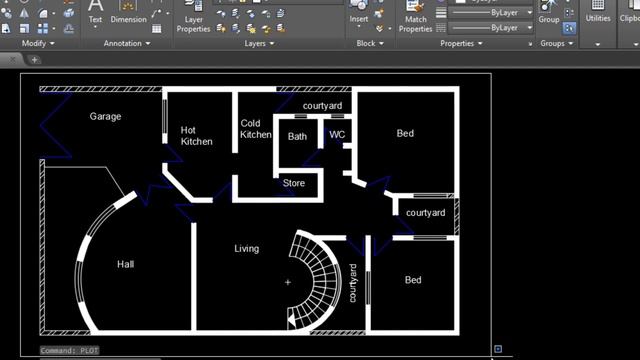Select the Array tool
The width and height of the screenshot is (640, 360).
[42, 29]
